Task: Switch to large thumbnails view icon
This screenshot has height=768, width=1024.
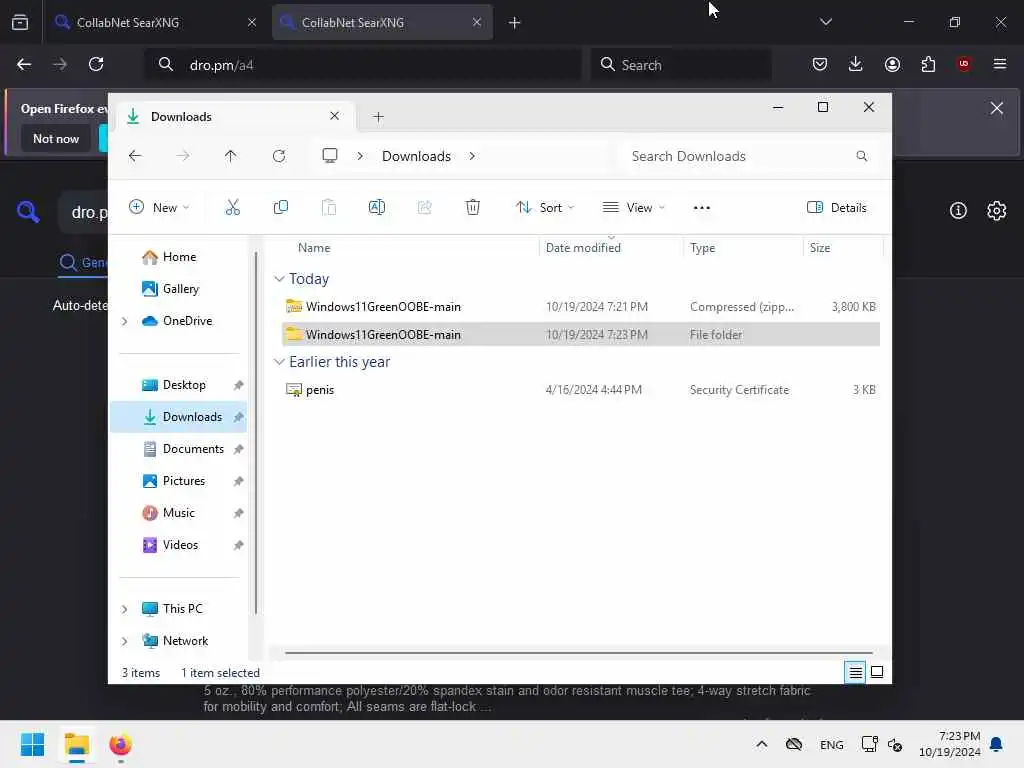Action: pos(877,672)
